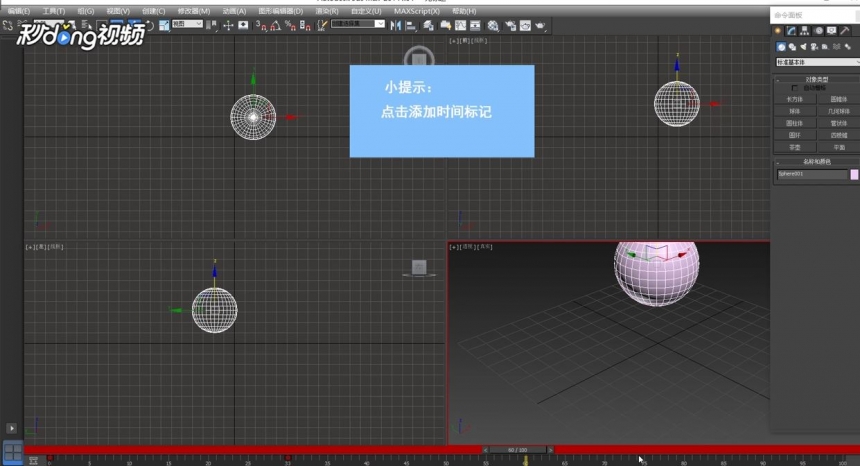This screenshot has width=860, height=466.
Task: Click the 管状体 tube button
Action: coord(839,123)
